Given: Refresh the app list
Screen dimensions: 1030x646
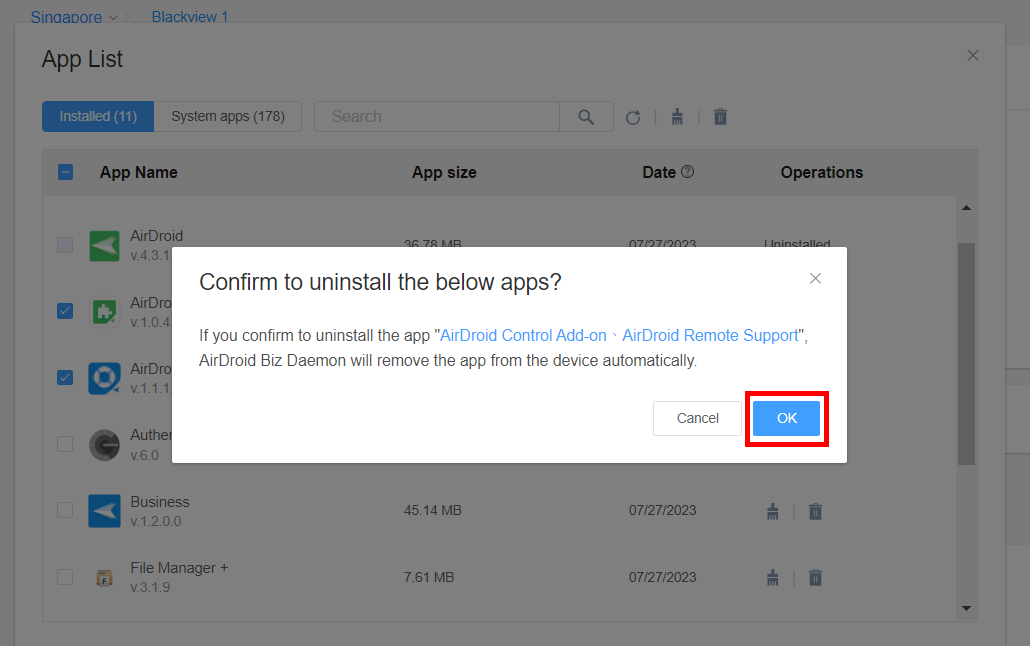Looking at the screenshot, I should (633, 118).
